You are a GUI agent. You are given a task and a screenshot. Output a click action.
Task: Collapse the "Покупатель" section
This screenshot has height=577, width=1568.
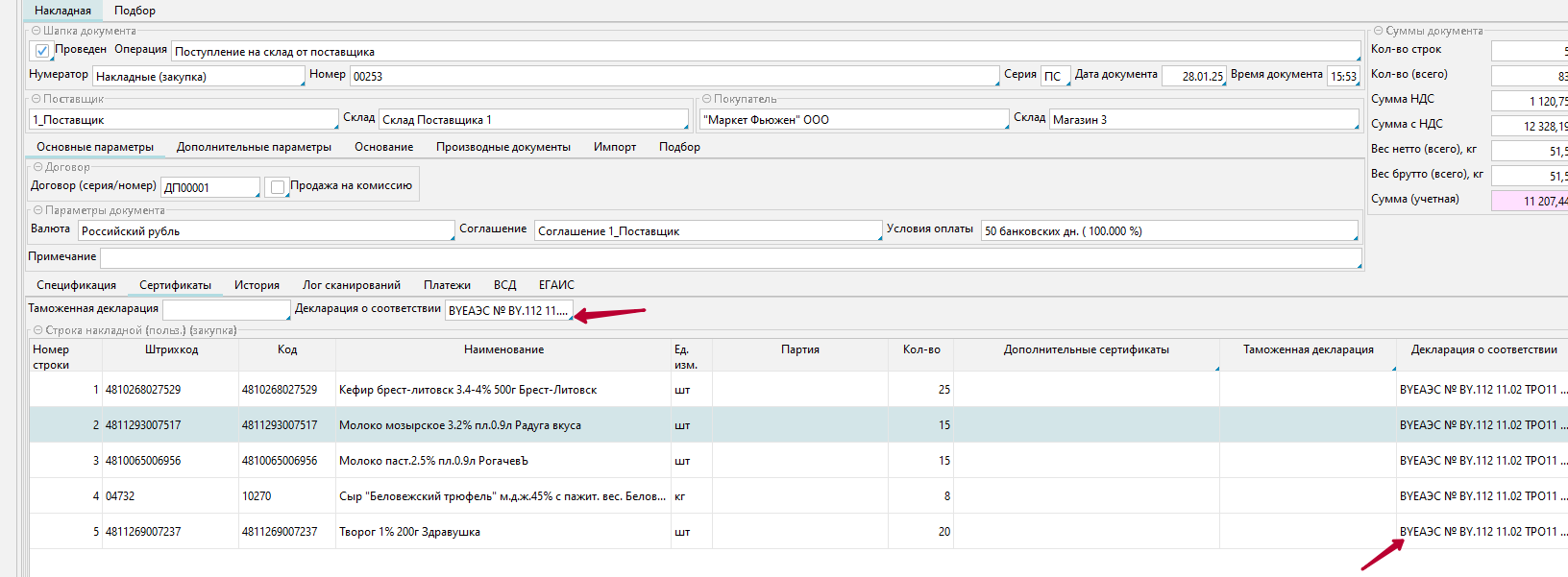pos(707,99)
